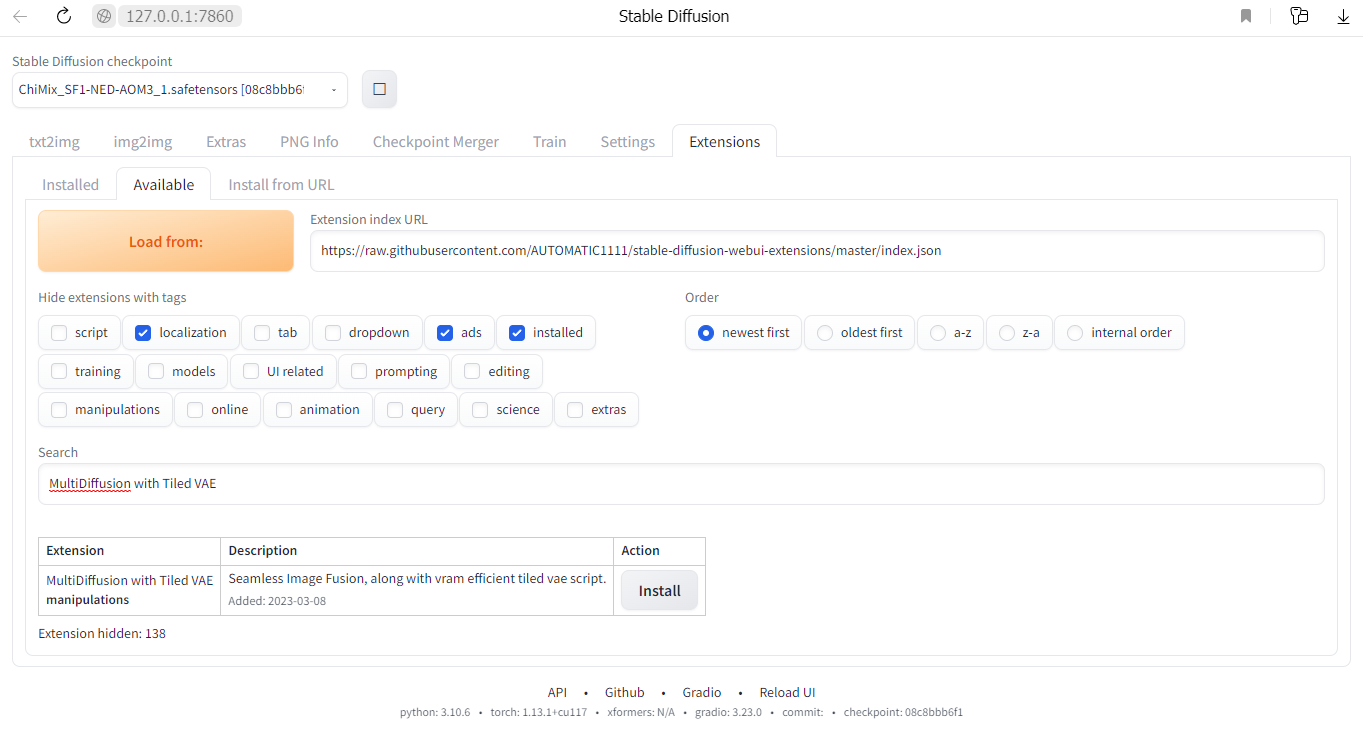Open the API footer link
Image resolution: width=1363 pixels, height=753 pixels.
(x=557, y=693)
